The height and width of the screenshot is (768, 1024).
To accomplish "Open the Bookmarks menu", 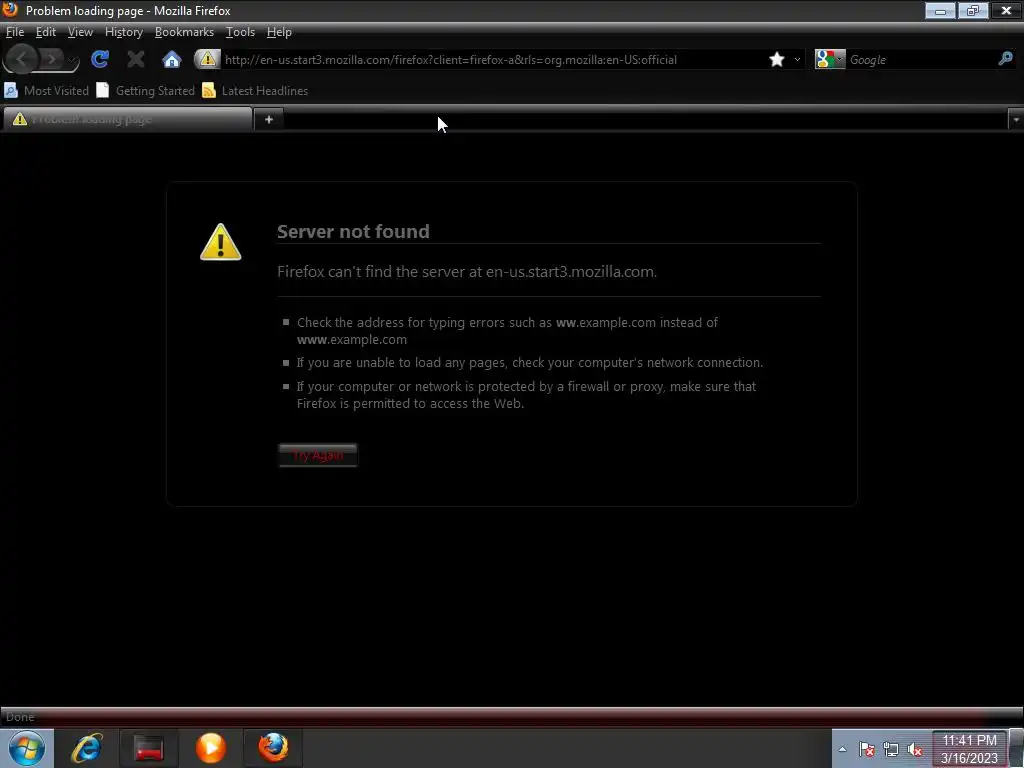I will click(x=184, y=32).
